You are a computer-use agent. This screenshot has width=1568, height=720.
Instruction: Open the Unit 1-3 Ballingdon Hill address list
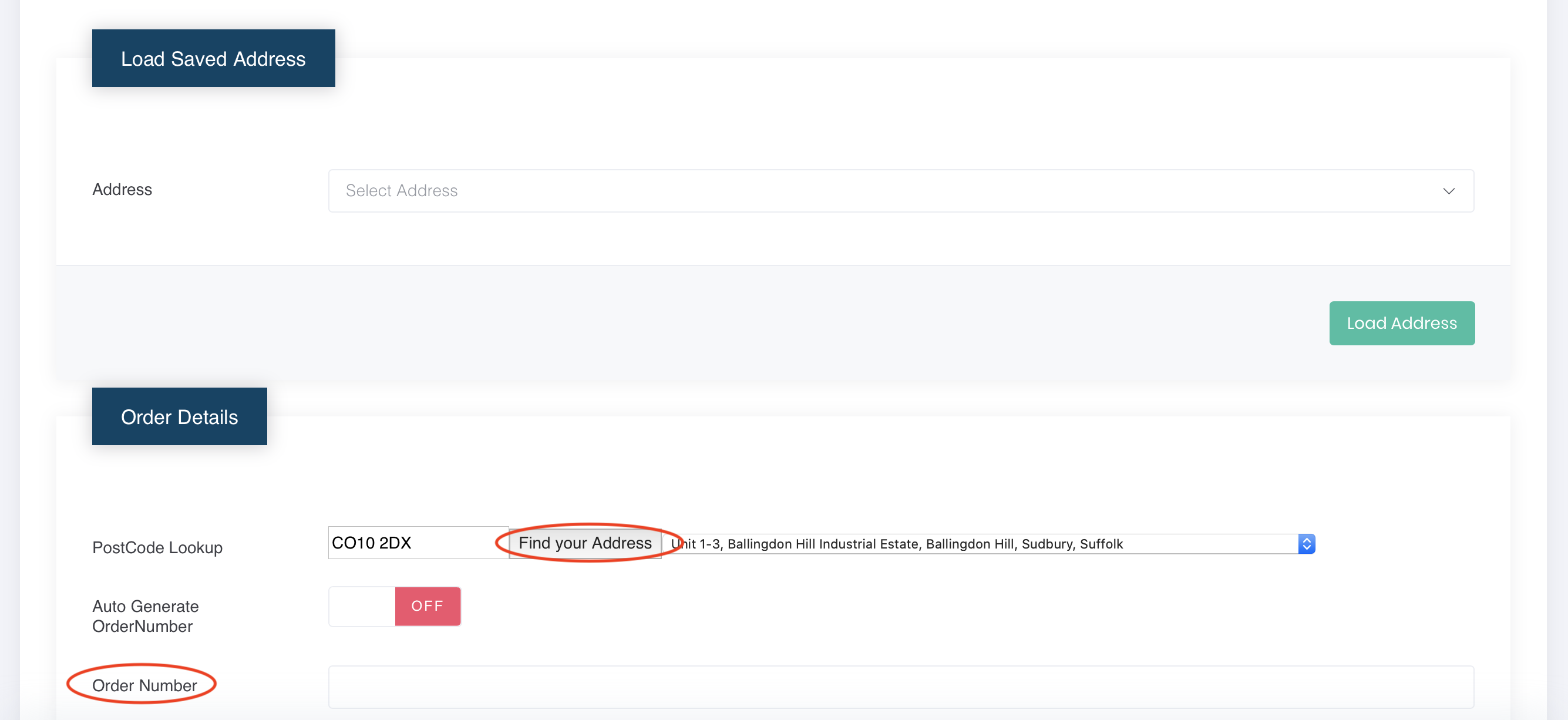click(974, 544)
